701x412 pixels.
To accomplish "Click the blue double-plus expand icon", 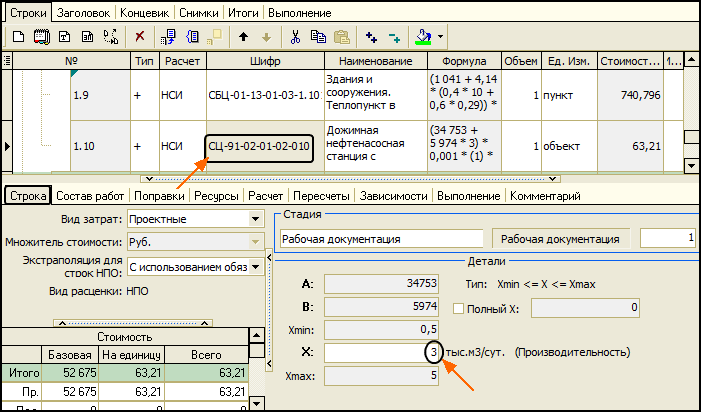I will tap(371, 37).
